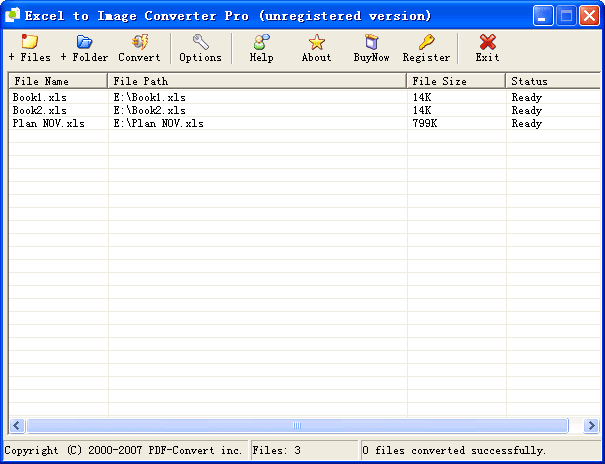Close the window with the red X
This screenshot has width=605, height=464.
point(589,16)
